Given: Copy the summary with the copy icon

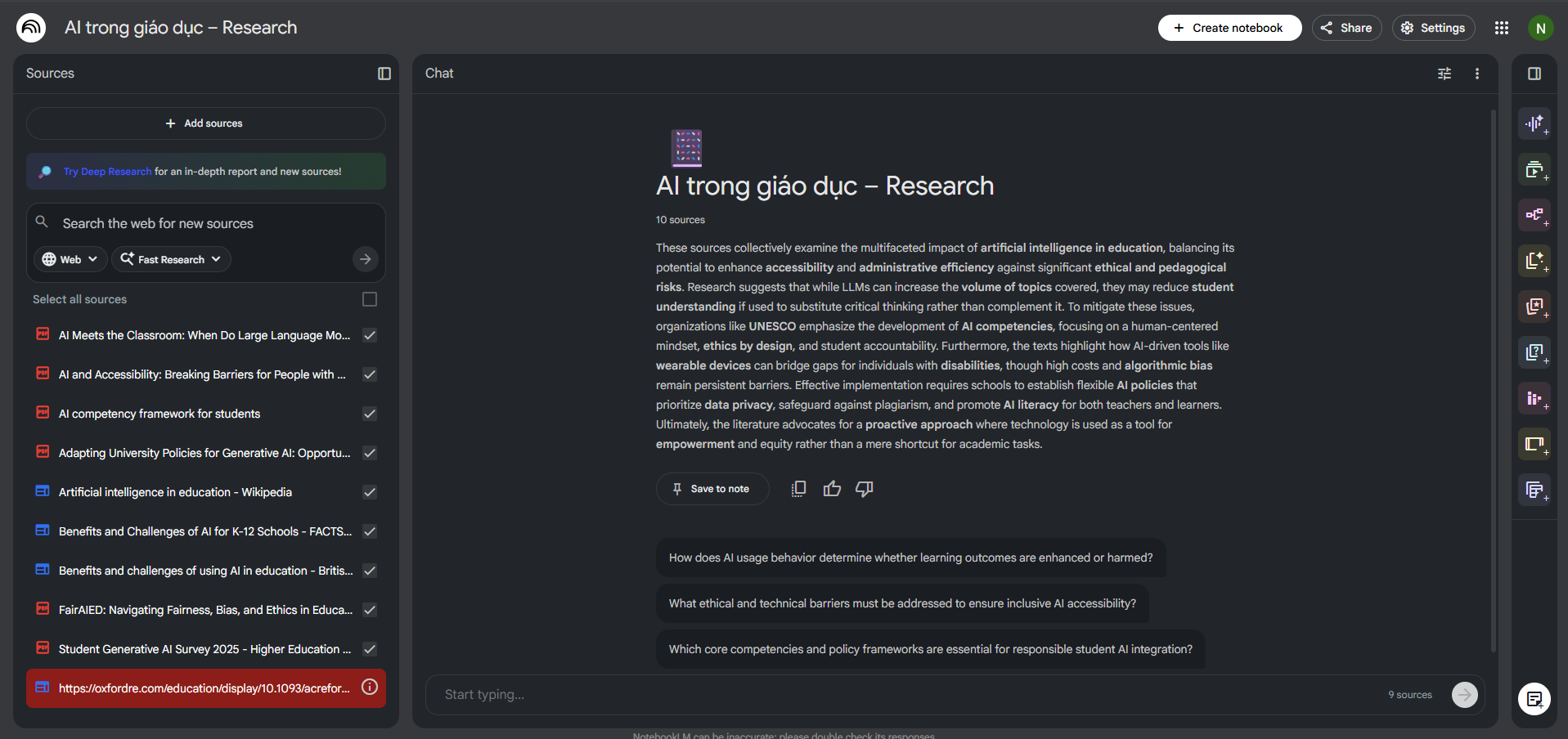Looking at the screenshot, I should click(798, 489).
